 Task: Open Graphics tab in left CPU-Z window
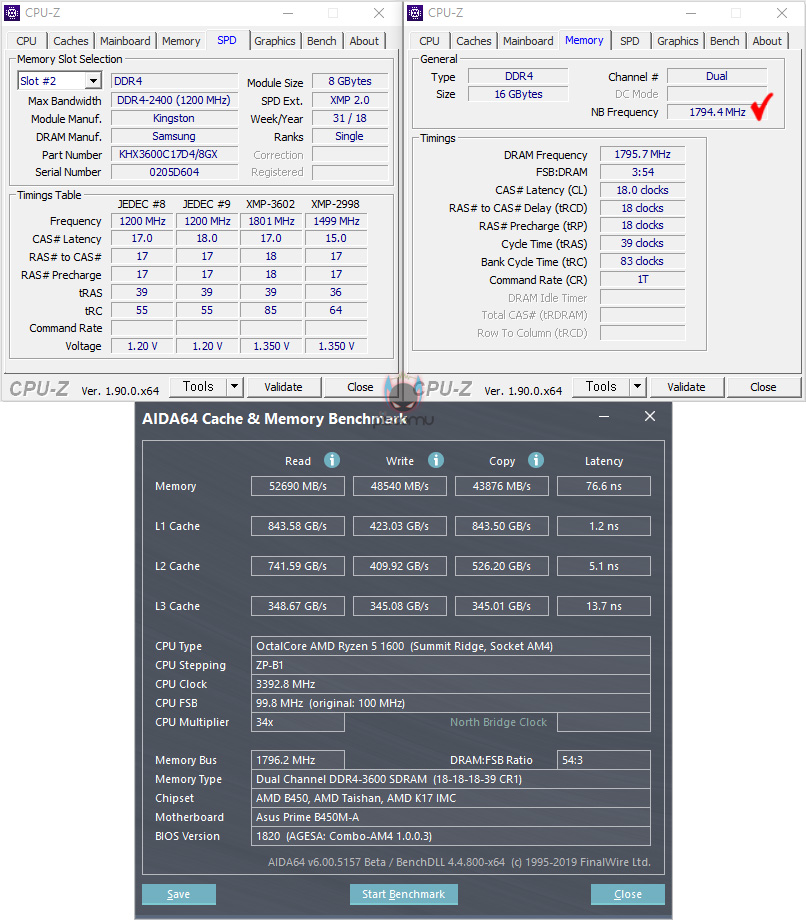coord(275,41)
